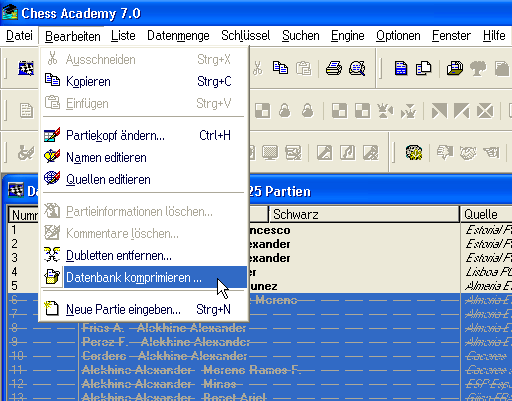
Task: Click the Dubletten entfernen icon
Action: point(52,255)
